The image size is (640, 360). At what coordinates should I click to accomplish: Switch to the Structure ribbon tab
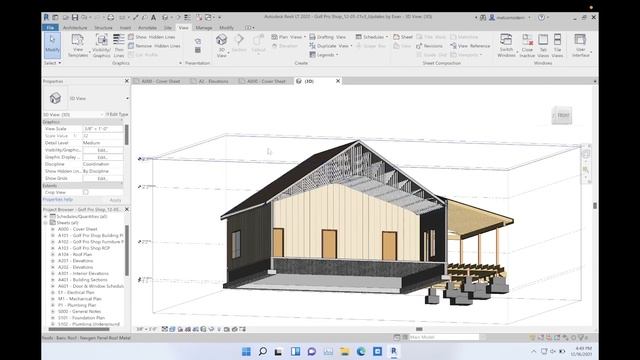pos(103,28)
